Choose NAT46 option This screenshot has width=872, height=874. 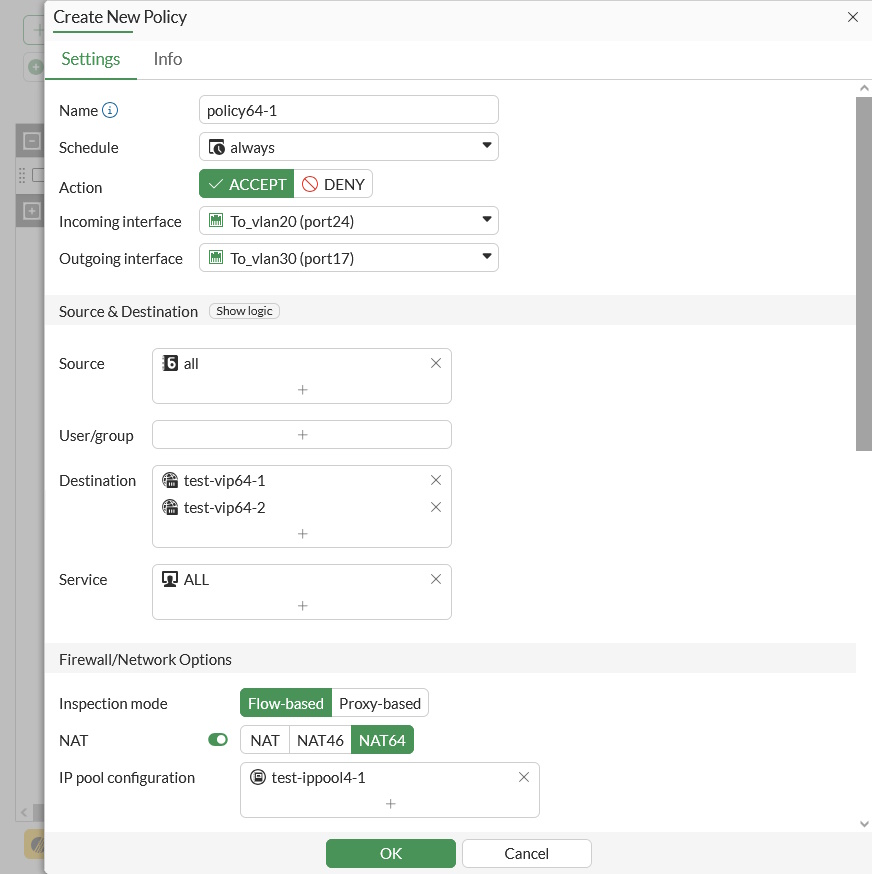click(320, 740)
